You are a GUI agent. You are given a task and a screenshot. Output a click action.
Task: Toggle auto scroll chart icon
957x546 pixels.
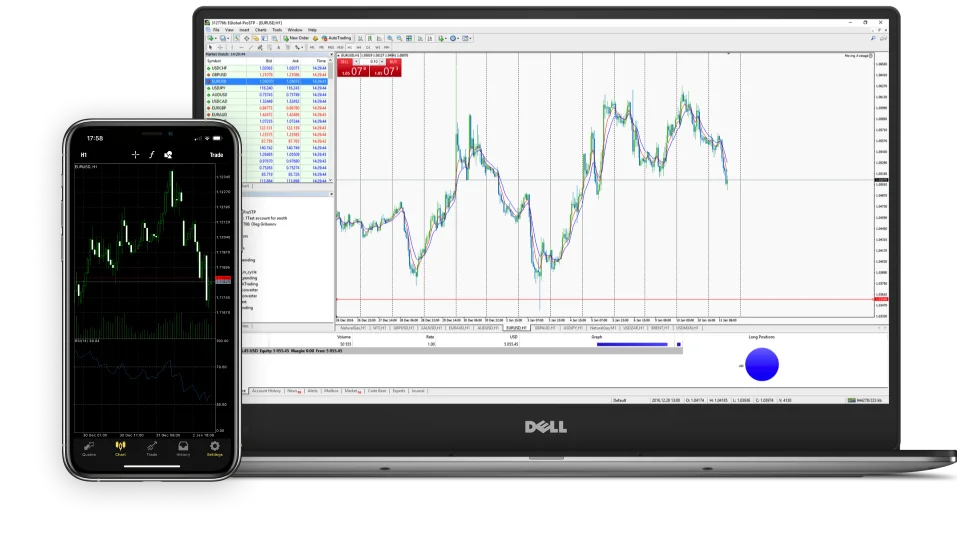421,38
